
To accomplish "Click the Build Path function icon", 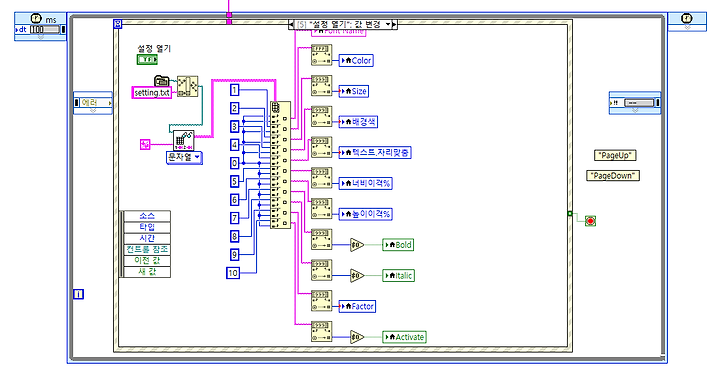I will pyautogui.click(x=188, y=86).
